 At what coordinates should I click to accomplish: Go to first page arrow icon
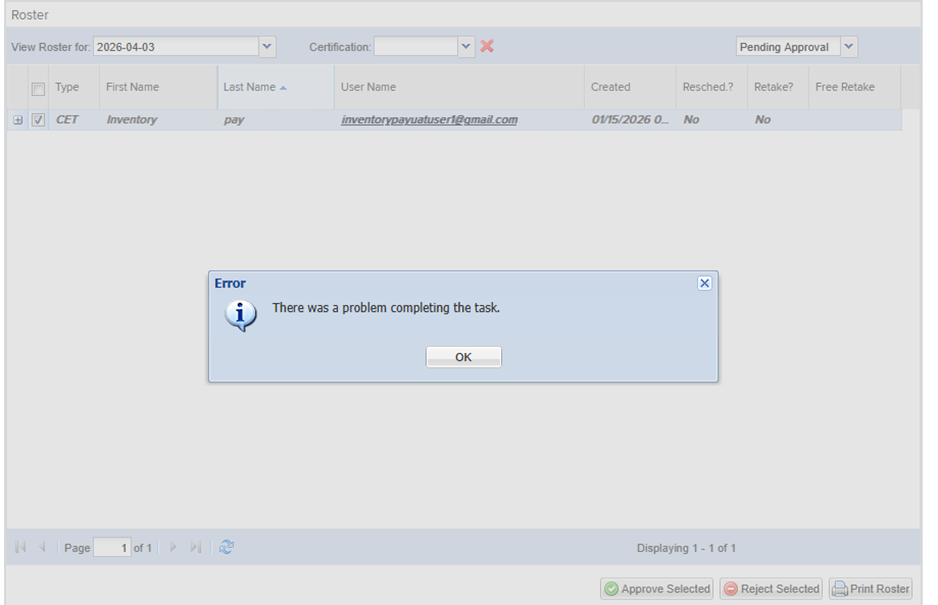pyautogui.click(x=21, y=547)
